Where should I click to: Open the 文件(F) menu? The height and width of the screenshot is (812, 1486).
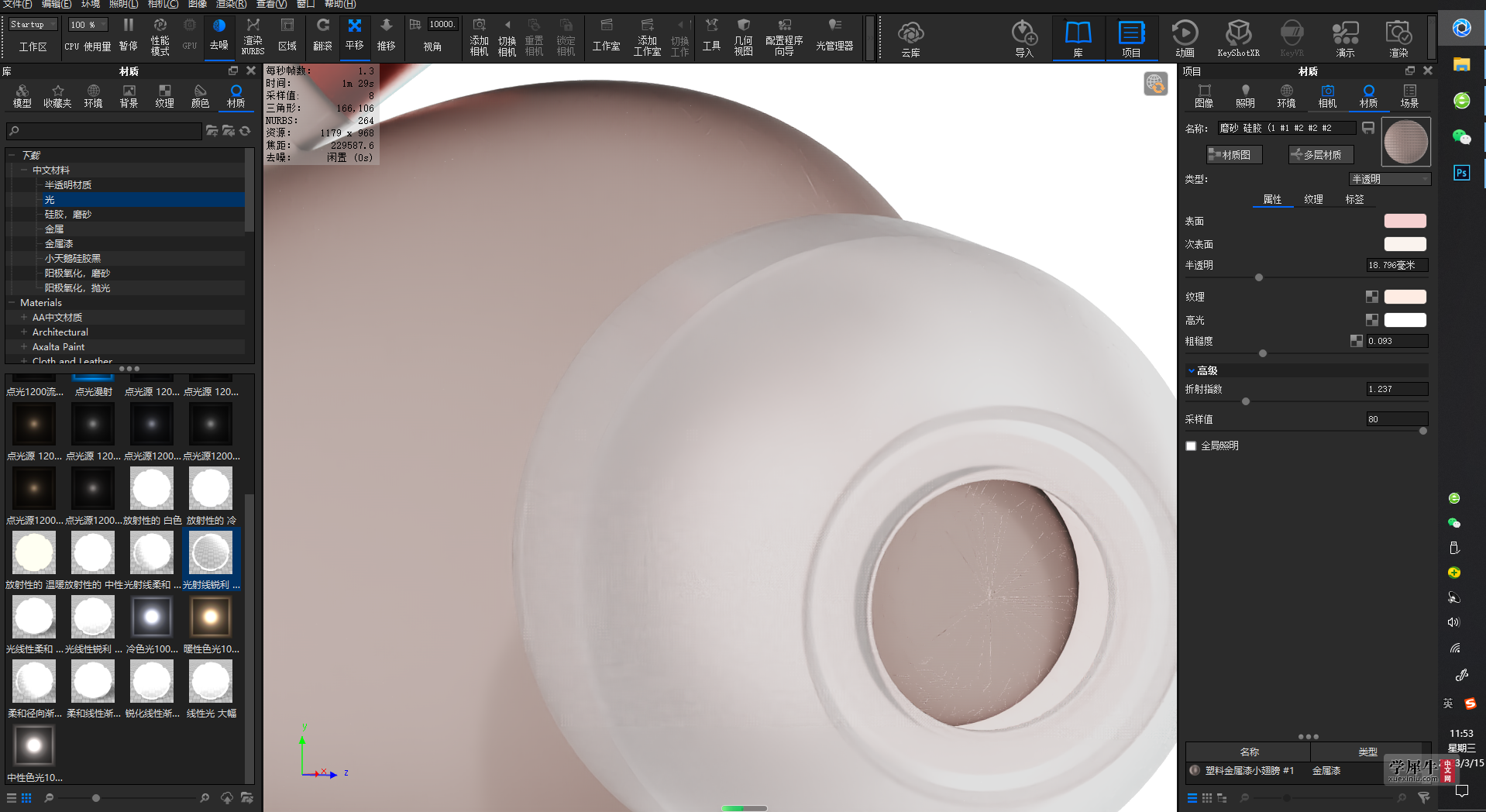17,4
